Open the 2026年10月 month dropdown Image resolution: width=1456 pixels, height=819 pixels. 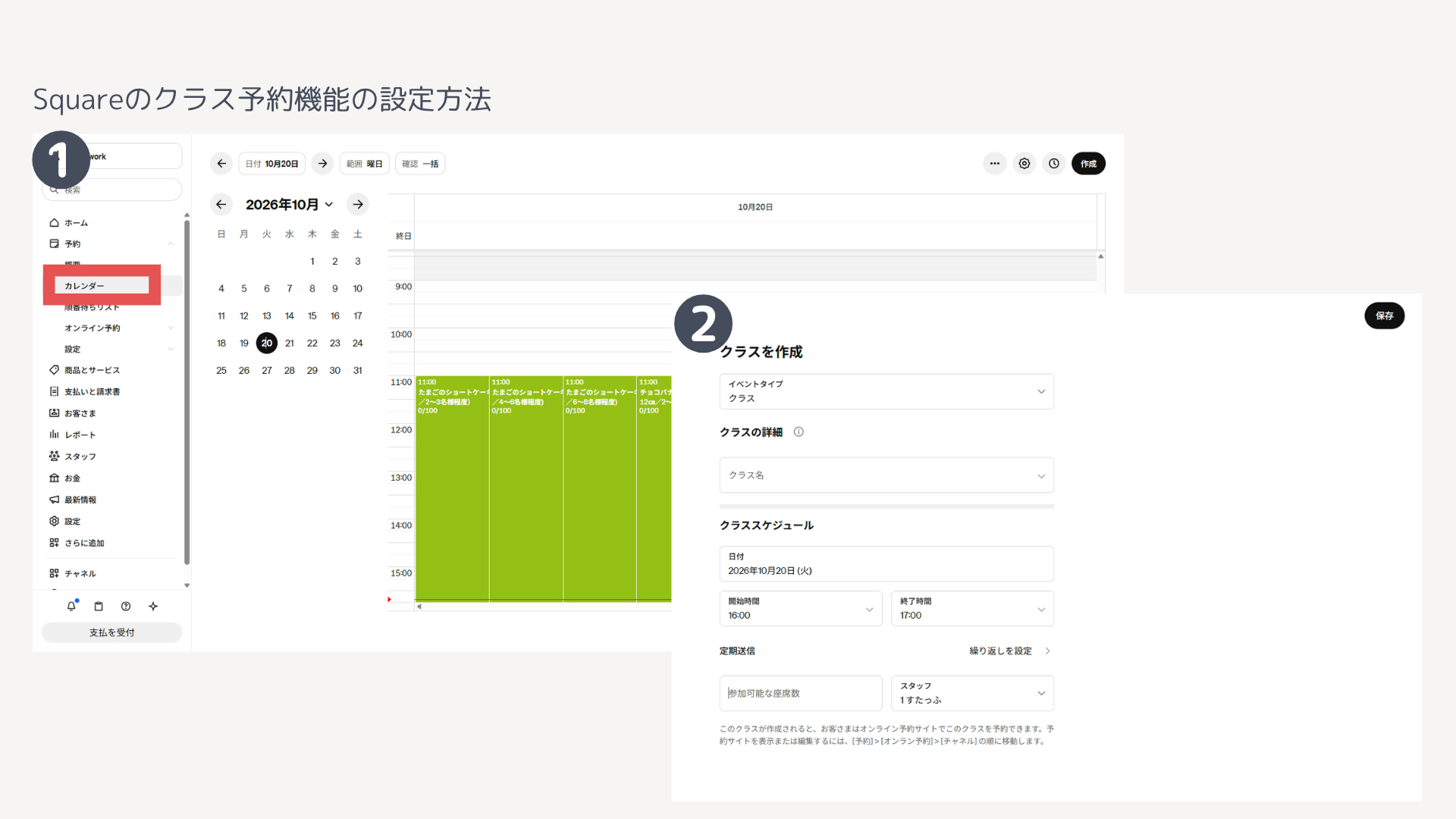coord(289,205)
